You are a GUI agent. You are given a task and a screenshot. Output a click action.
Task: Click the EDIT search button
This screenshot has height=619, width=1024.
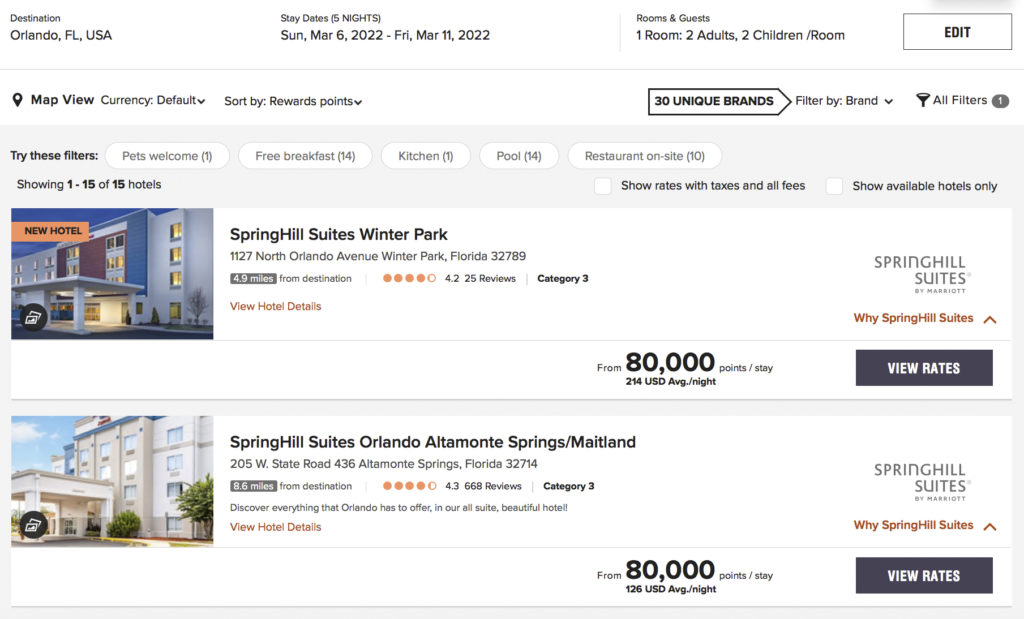(x=957, y=32)
